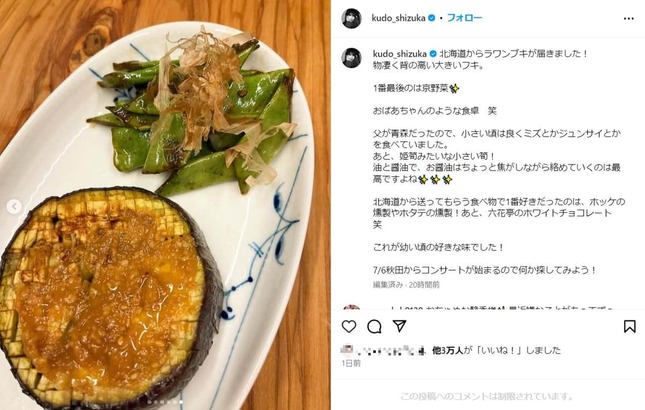Like the post with the heart icon
This screenshot has height=410, width=645.
[349, 327]
